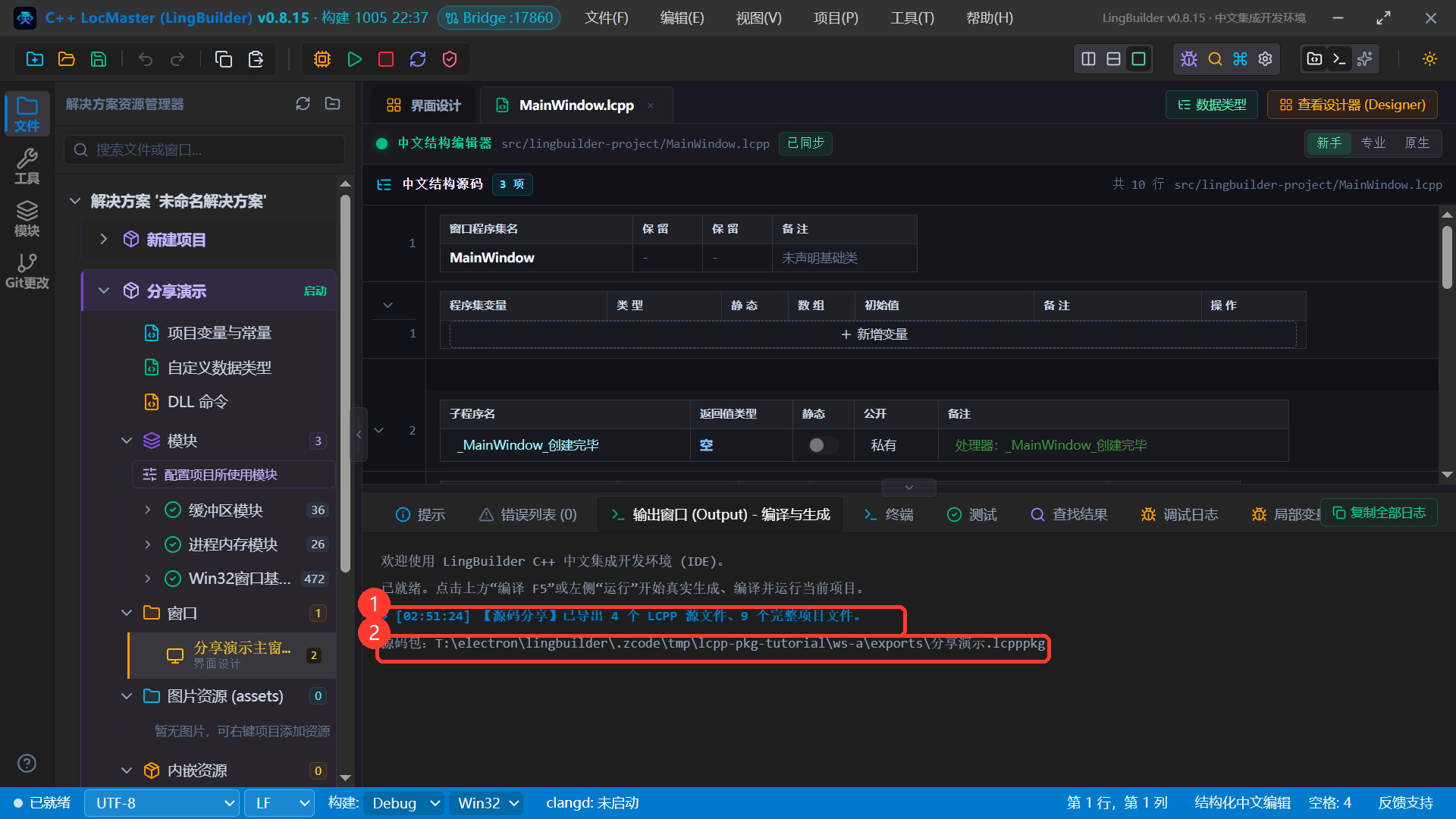Viewport: 1456px width, 819px height.
Task: Expand the 缓冲区模块 tree node
Action: click(x=148, y=510)
